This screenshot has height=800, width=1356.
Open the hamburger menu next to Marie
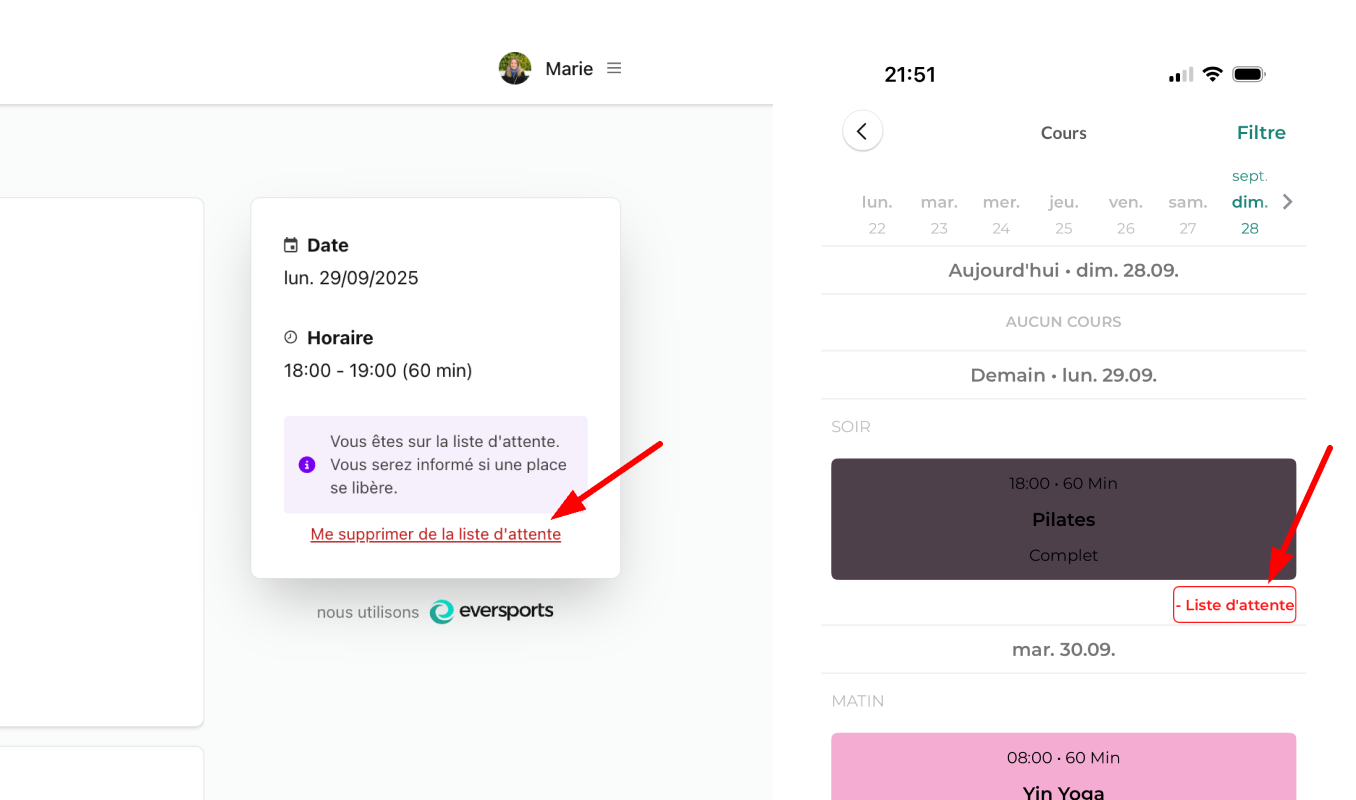[x=614, y=68]
